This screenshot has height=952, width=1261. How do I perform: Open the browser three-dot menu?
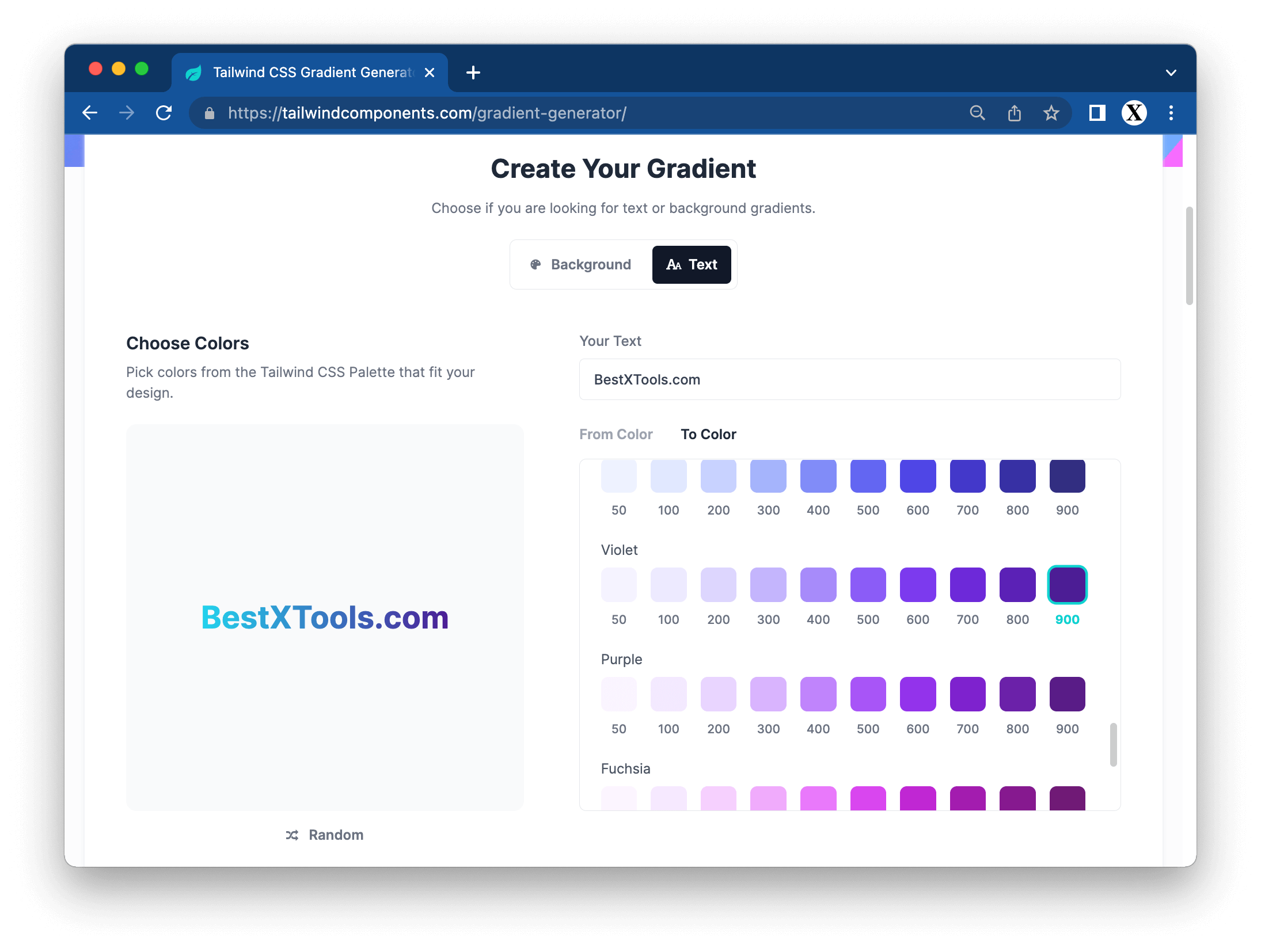click(1171, 113)
